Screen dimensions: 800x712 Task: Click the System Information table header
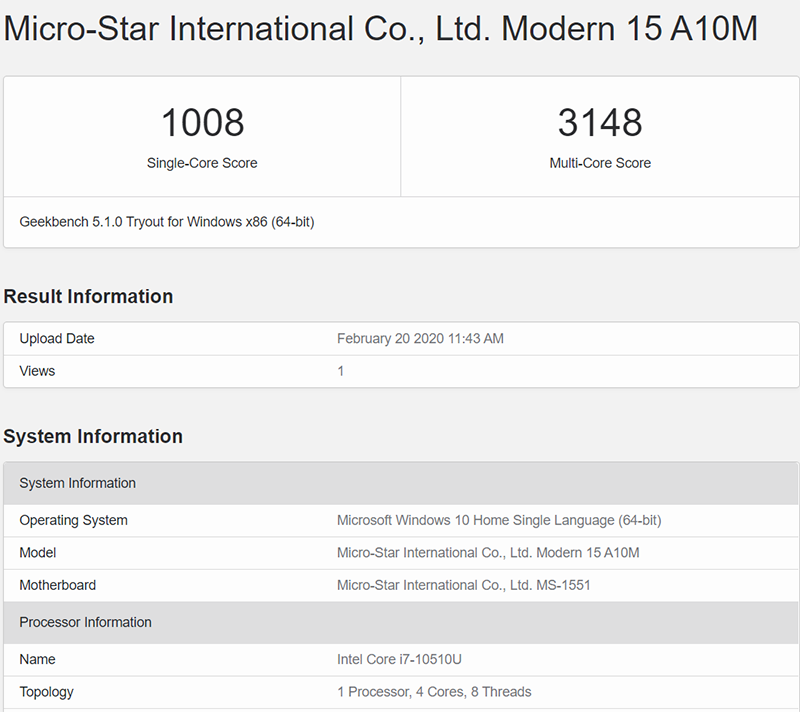click(78, 483)
